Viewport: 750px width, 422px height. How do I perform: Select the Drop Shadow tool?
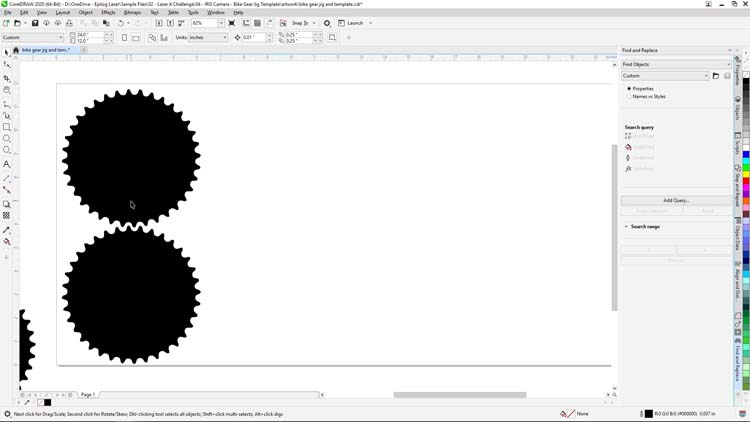7,204
